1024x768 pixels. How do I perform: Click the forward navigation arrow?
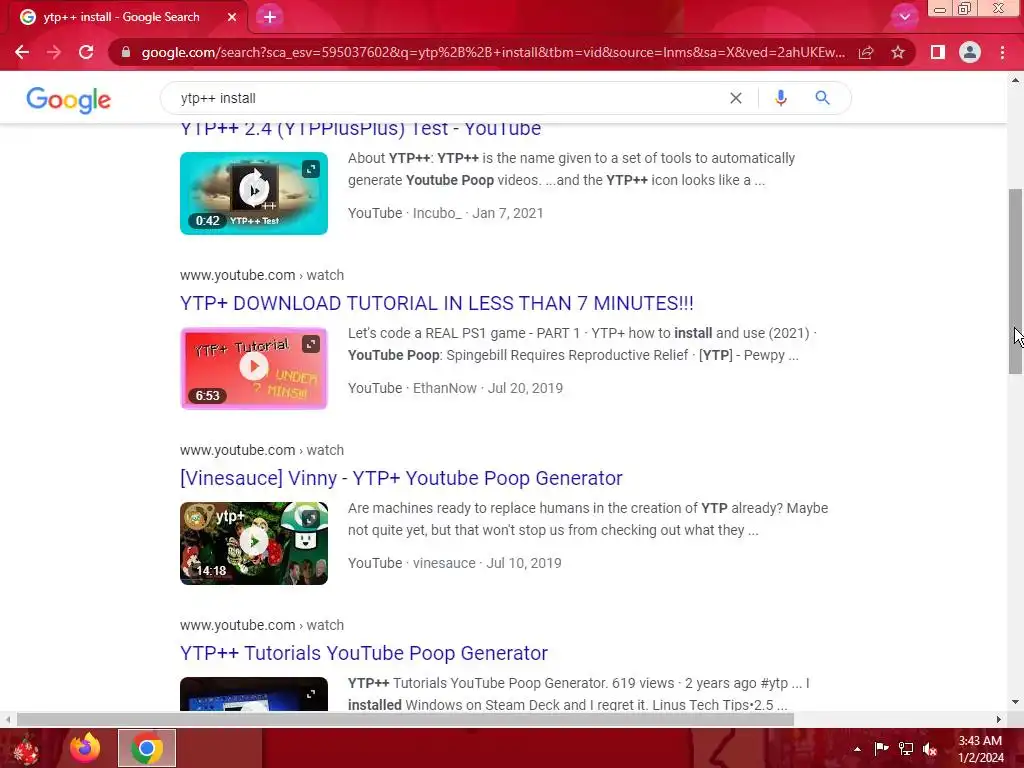point(54,52)
